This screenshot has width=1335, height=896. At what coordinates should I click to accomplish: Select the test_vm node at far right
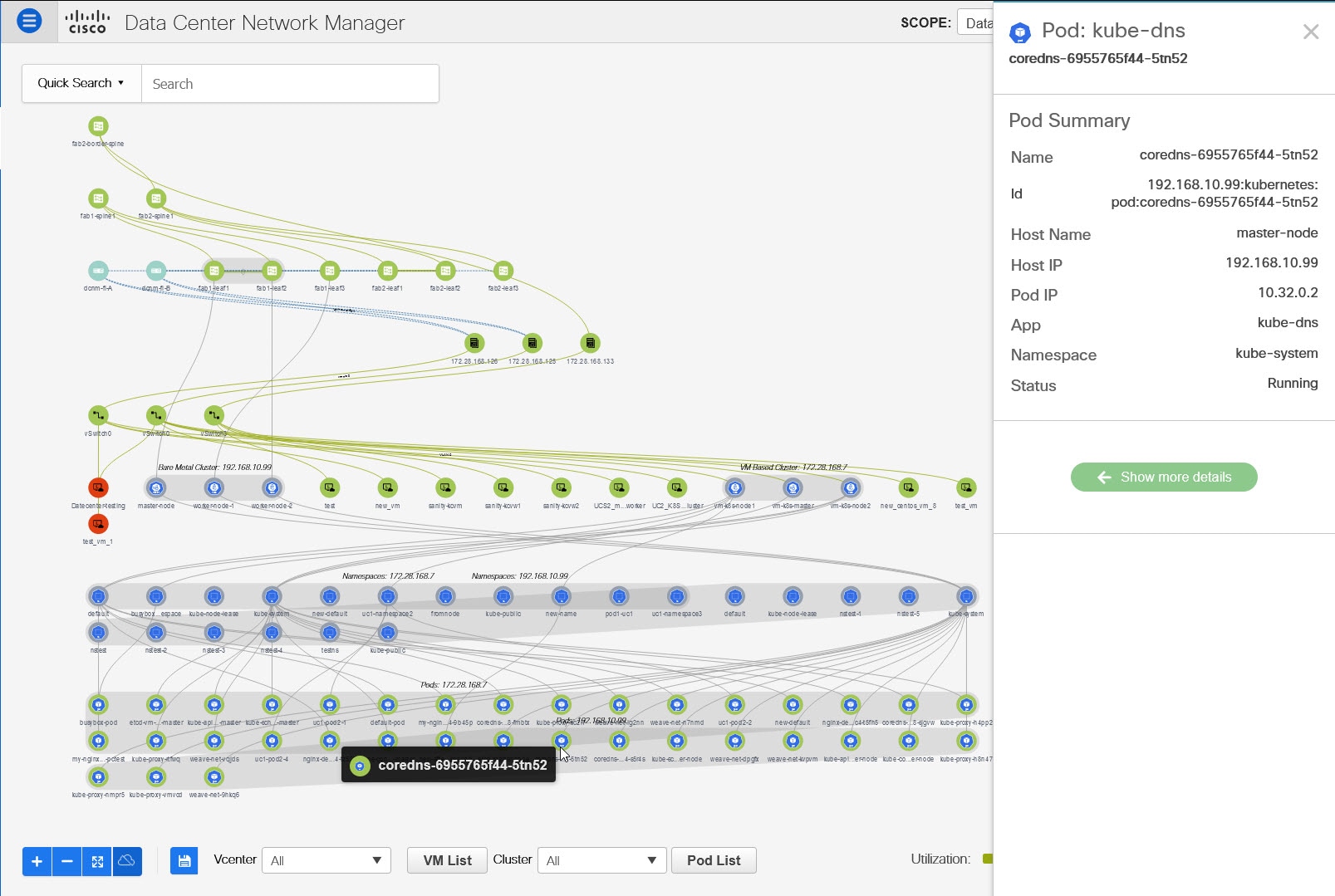coord(966,487)
